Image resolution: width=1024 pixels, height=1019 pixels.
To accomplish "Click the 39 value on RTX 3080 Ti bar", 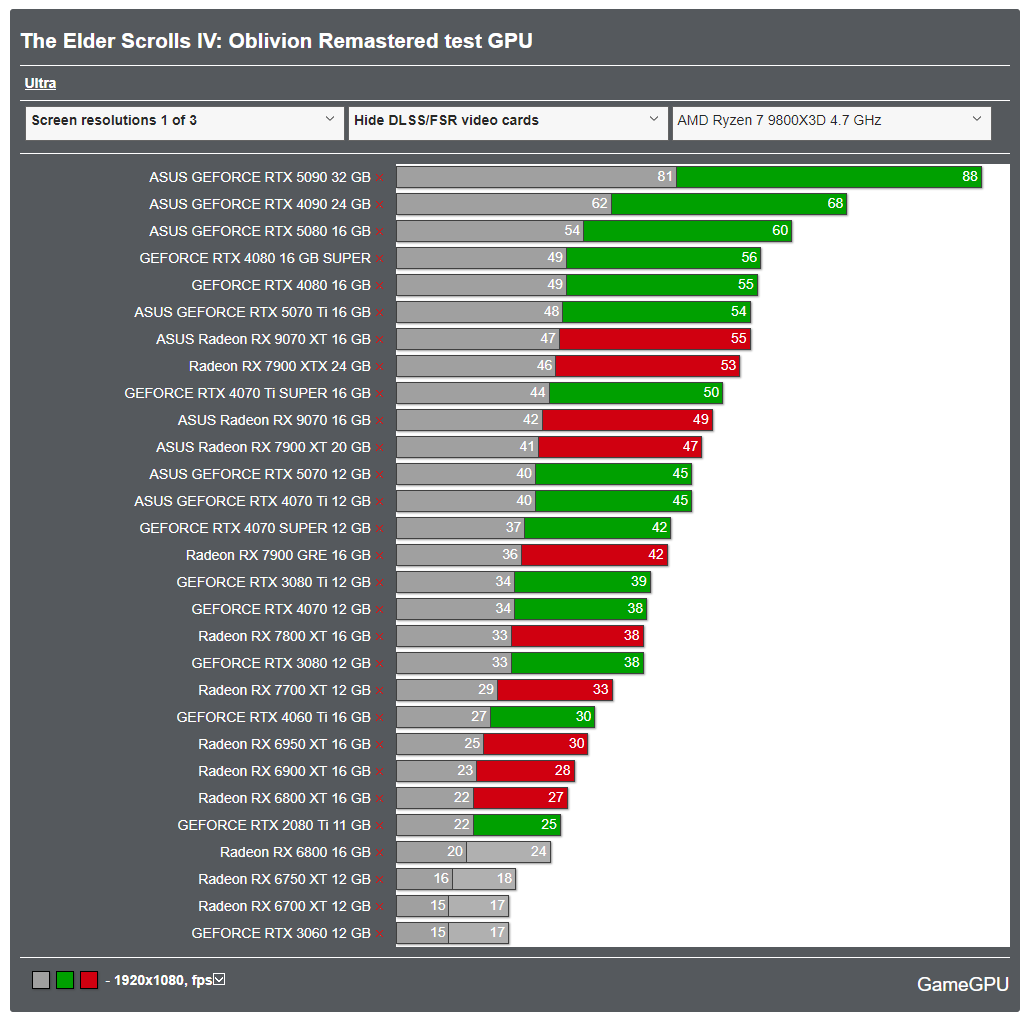I will (x=639, y=581).
